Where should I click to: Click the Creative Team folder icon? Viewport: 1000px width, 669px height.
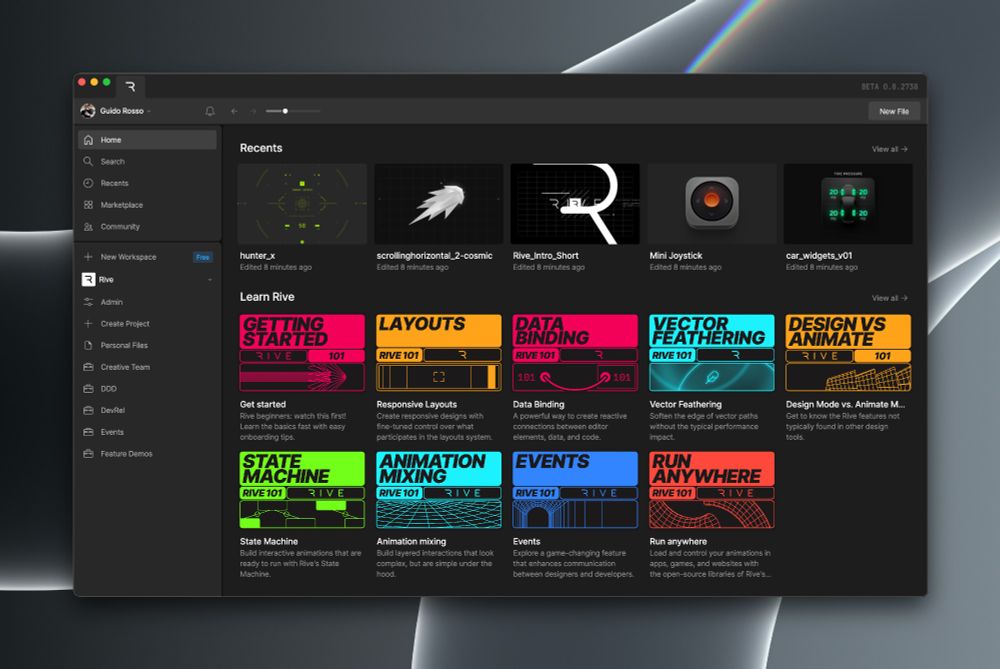[89, 367]
